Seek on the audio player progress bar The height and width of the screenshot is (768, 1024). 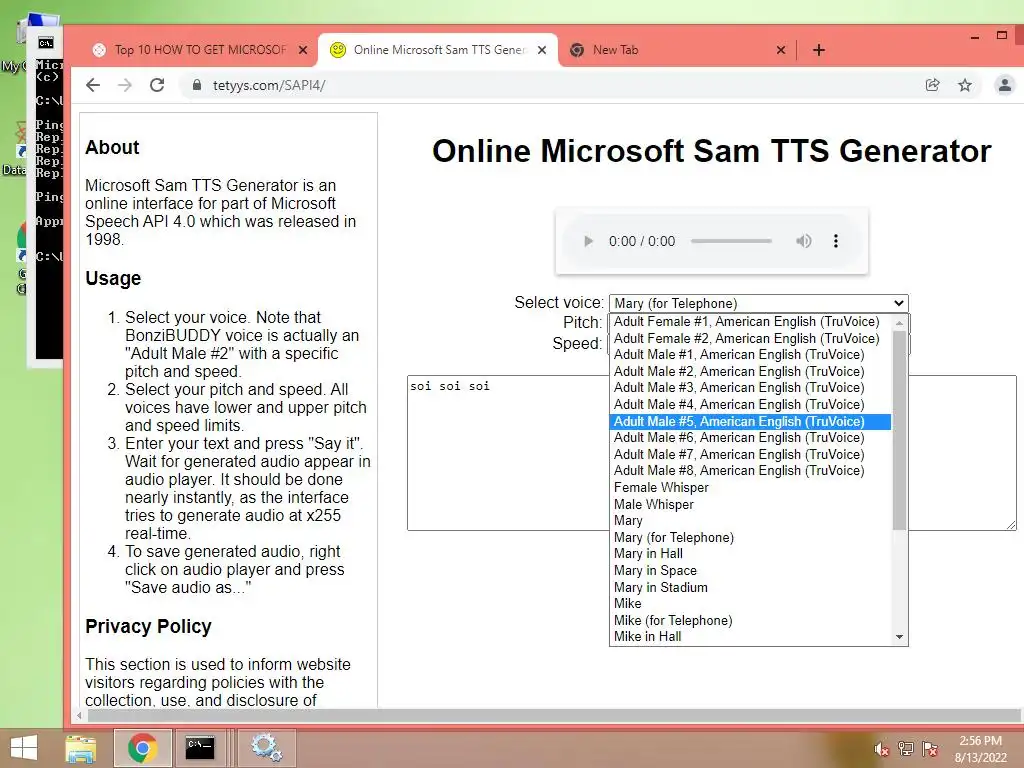pyautogui.click(x=731, y=241)
